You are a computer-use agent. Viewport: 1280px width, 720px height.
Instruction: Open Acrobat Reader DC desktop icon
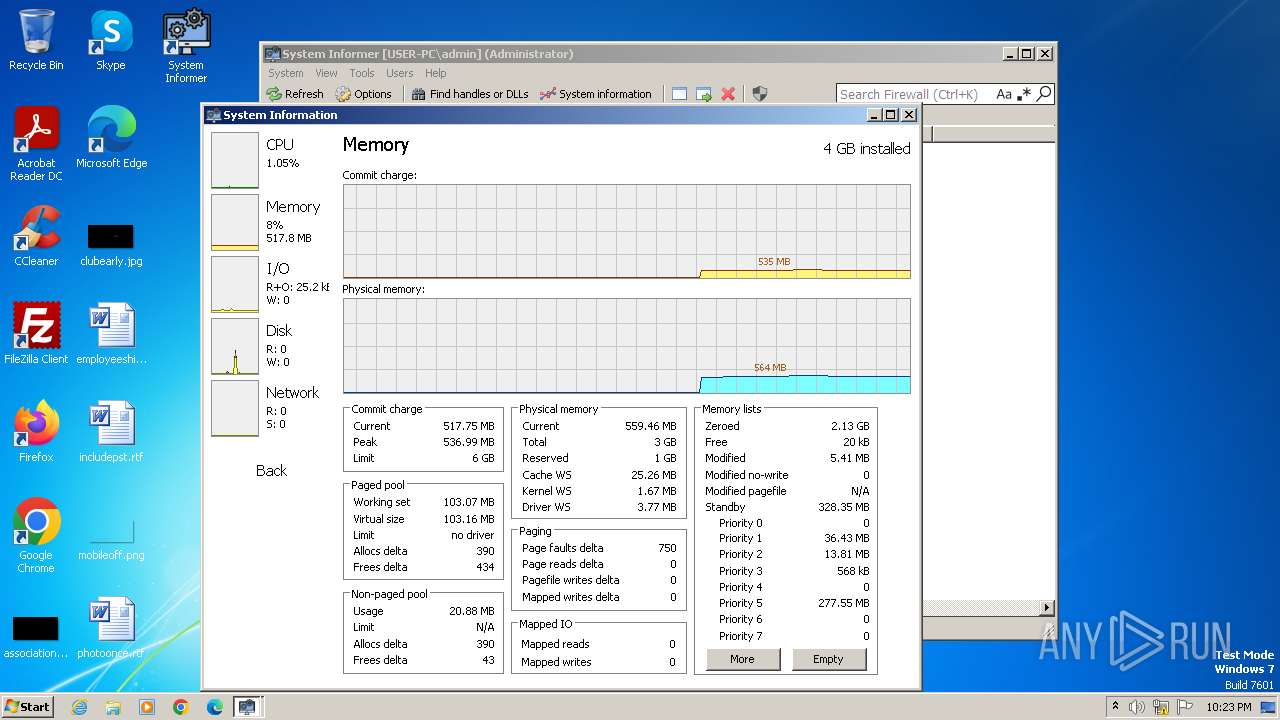[36, 144]
